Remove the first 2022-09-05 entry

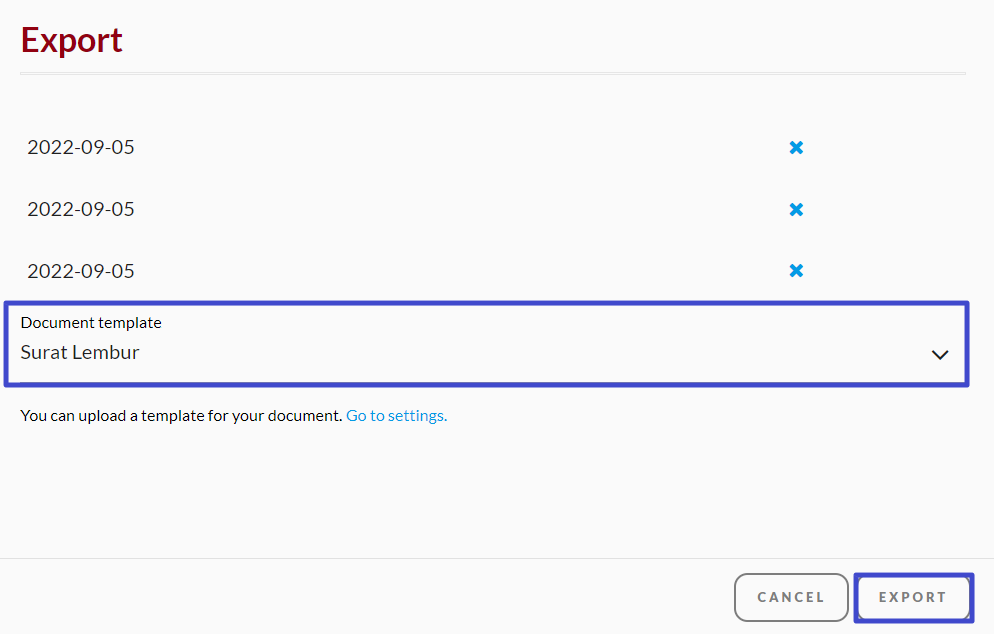click(x=796, y=148)
